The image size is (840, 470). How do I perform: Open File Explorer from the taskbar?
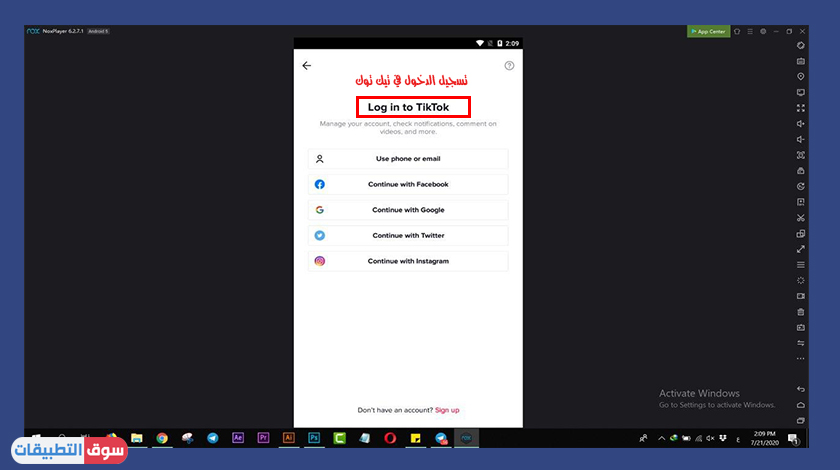(137, 438)
